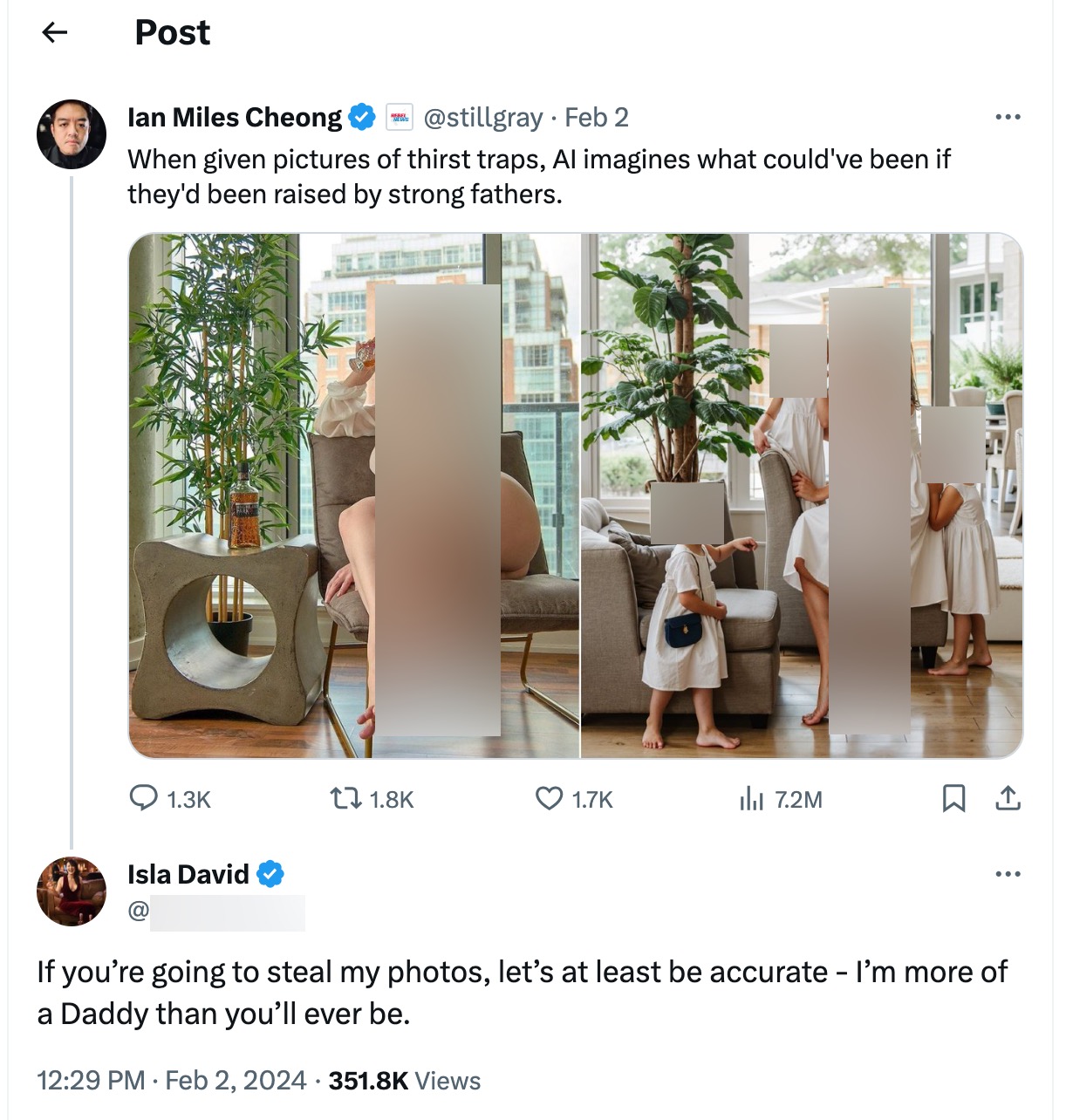Click the Isla David display name
The width and height of the screenshot is (1066, 1120).
tap(188, 874)
